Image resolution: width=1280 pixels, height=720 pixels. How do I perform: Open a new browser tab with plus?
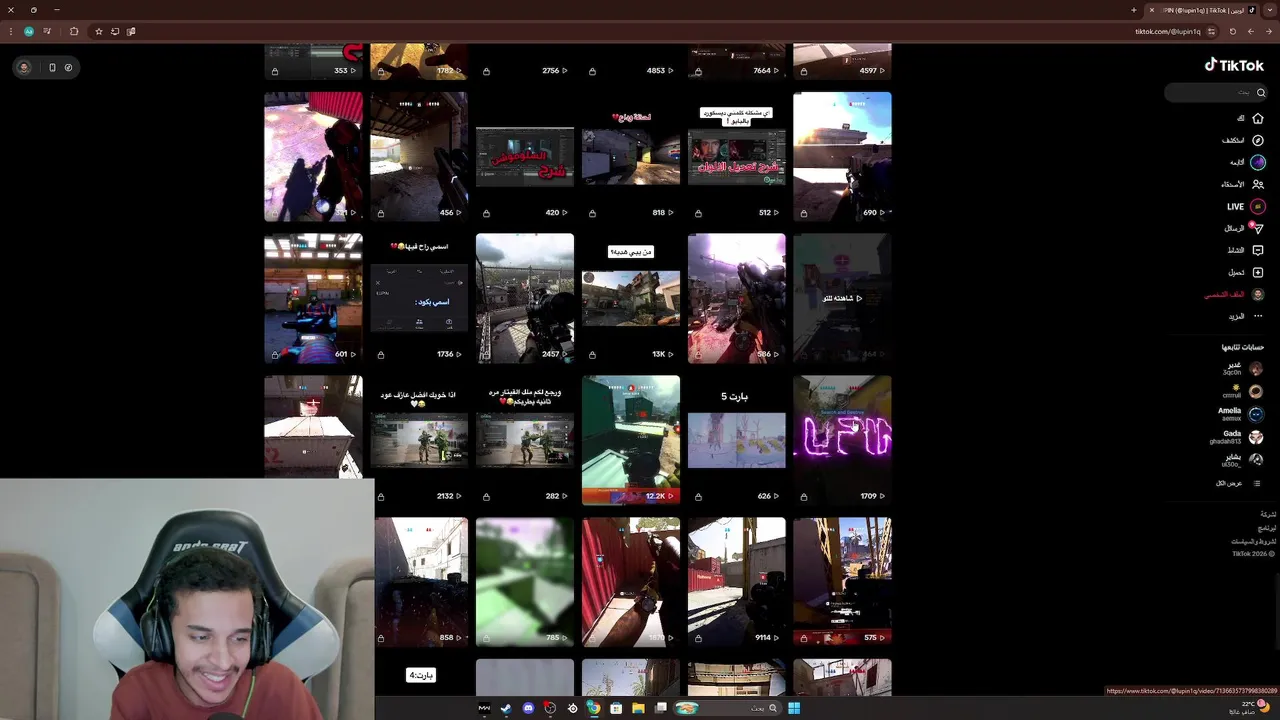[x=1133, y=10]
